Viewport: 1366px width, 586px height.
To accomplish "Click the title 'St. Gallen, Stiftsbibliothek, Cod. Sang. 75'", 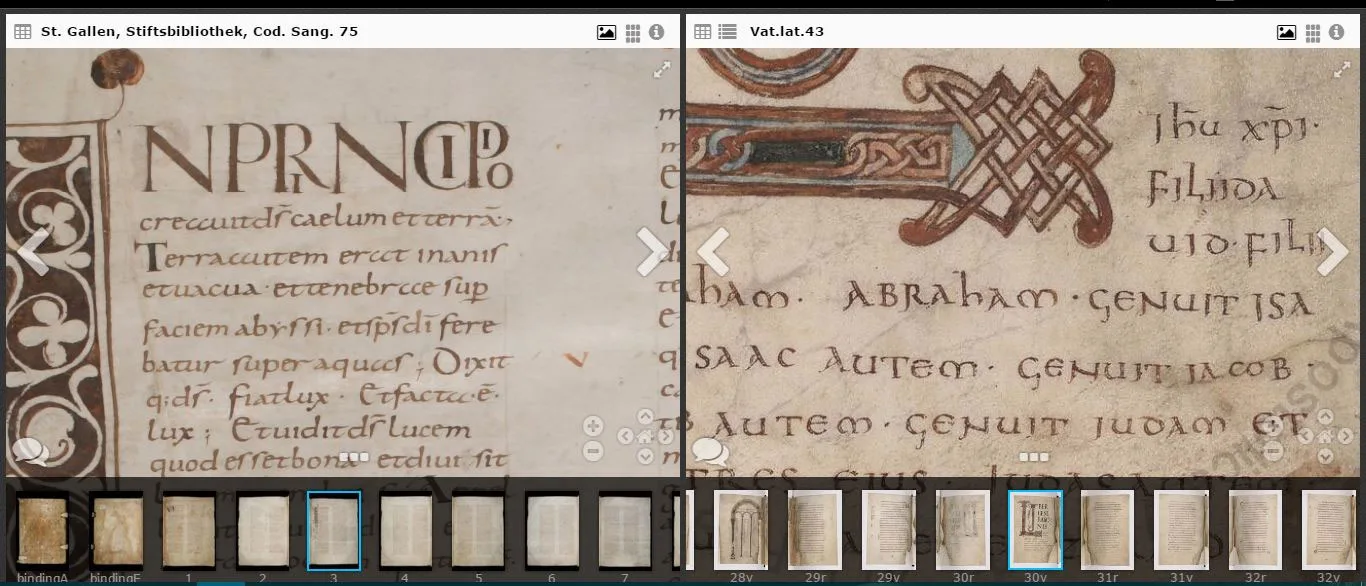I will (x=199, y=32).
